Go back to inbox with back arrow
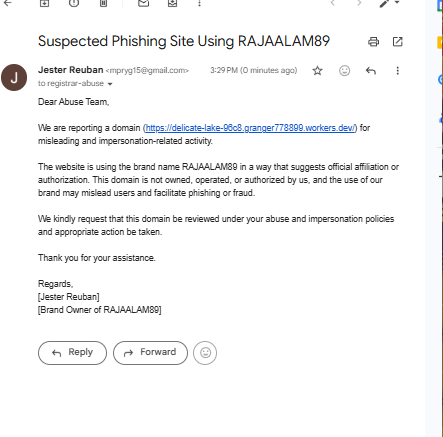Image resolution: width=443 pixels, height=437 pixels. tap(7, 3)
